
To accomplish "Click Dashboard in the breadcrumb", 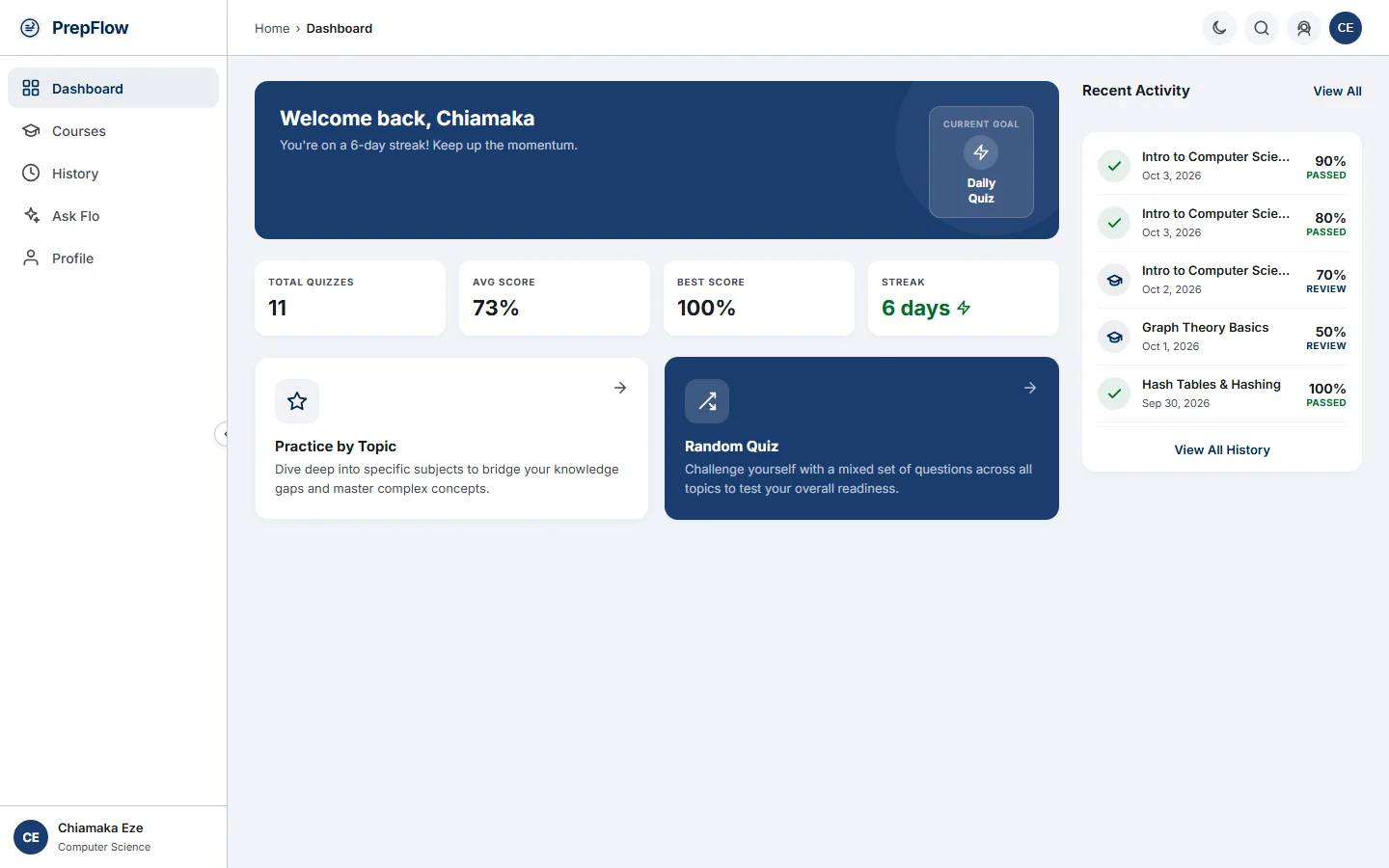I will [x=340, y=29].
